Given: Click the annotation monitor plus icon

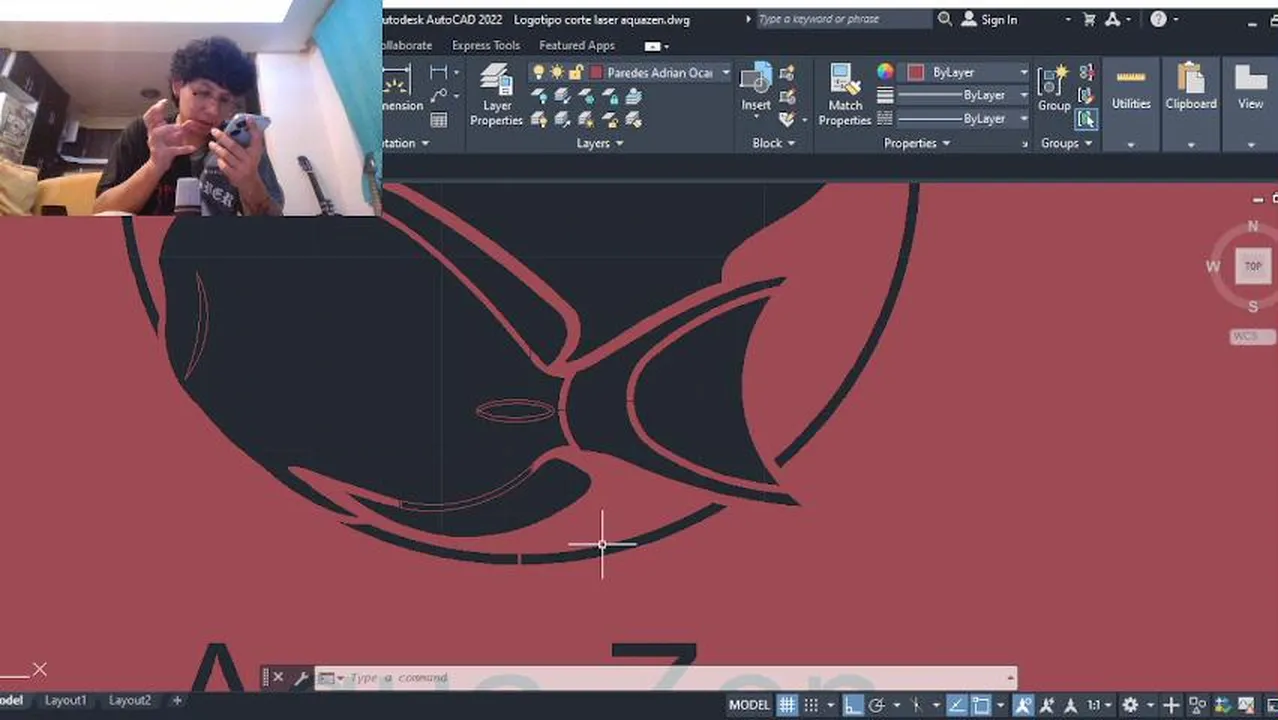Looking at the screenshot, I should pos(1171,705).
